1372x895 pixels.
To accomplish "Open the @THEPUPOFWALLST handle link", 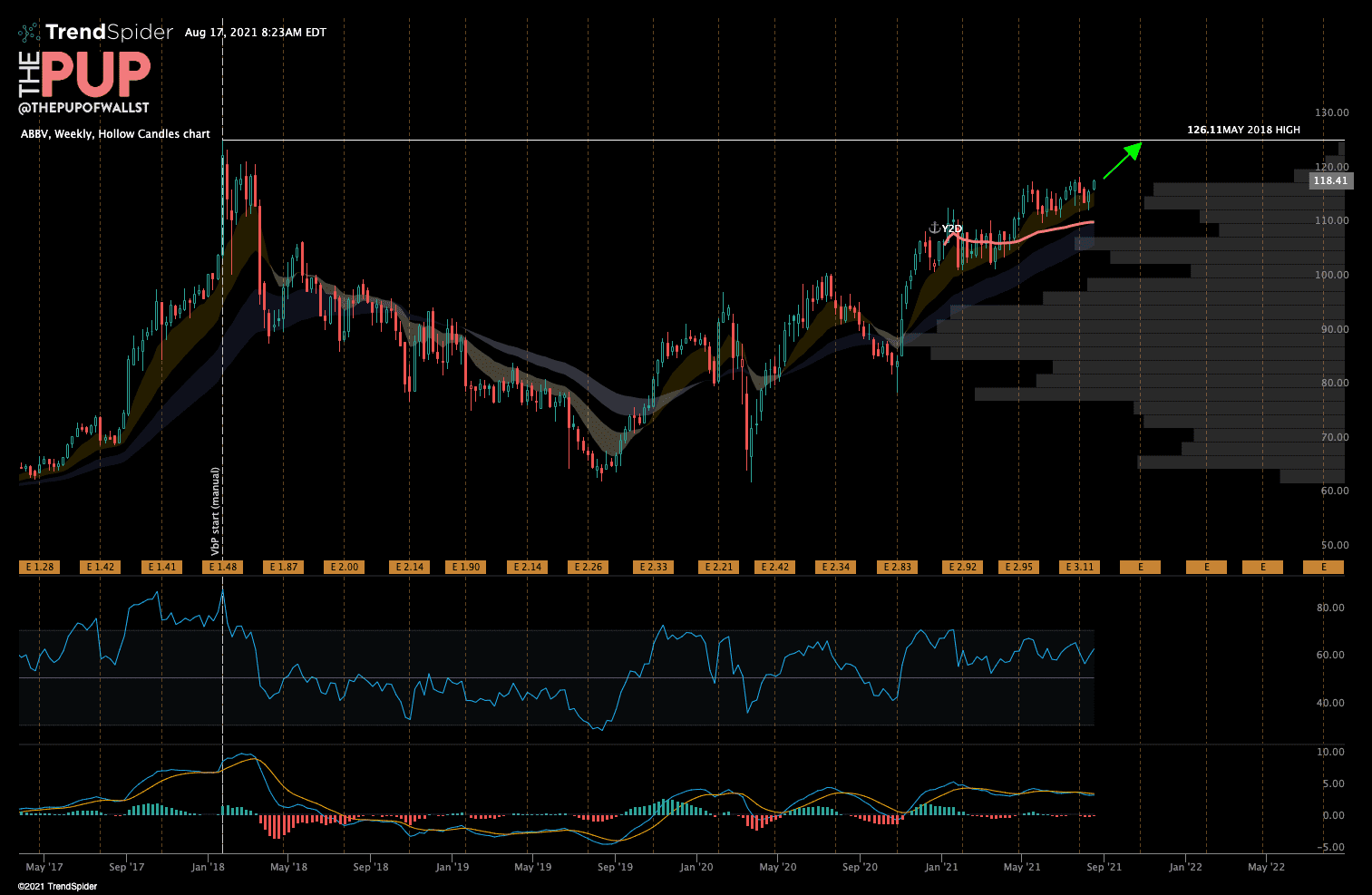I will (x=83, y=108).
